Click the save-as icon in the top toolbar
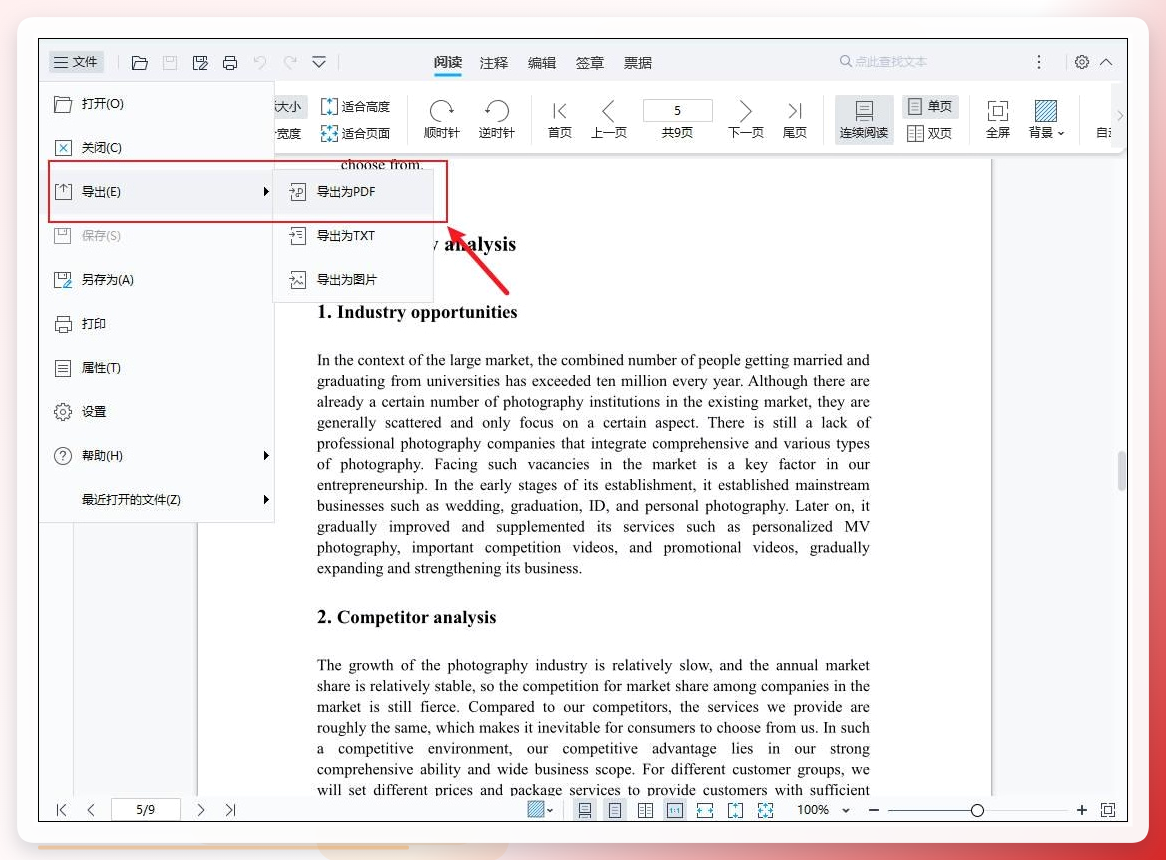Viewport: 1166px width, 860px height. point(199,62)
